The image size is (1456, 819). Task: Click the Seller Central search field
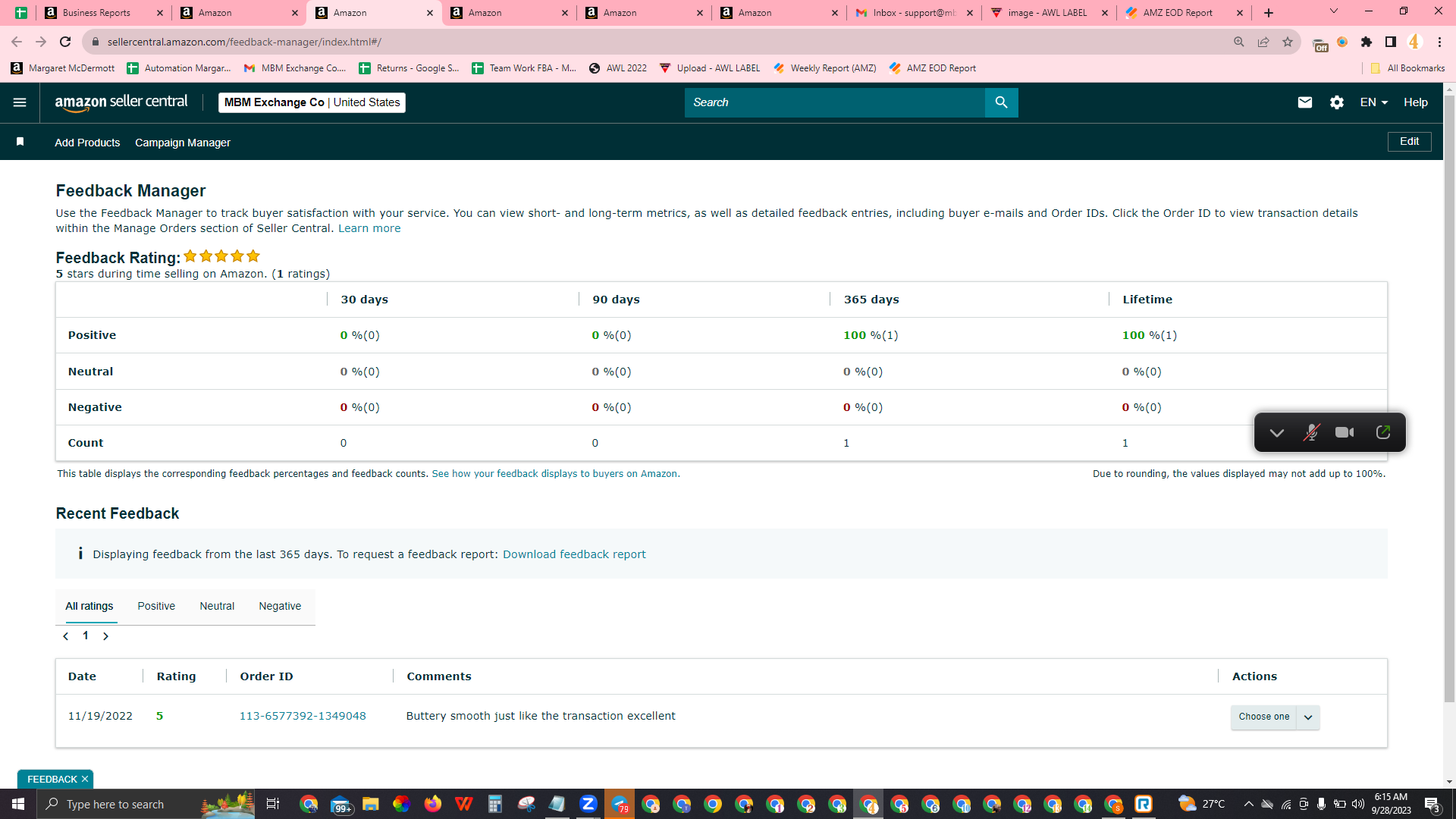(834, 102)
